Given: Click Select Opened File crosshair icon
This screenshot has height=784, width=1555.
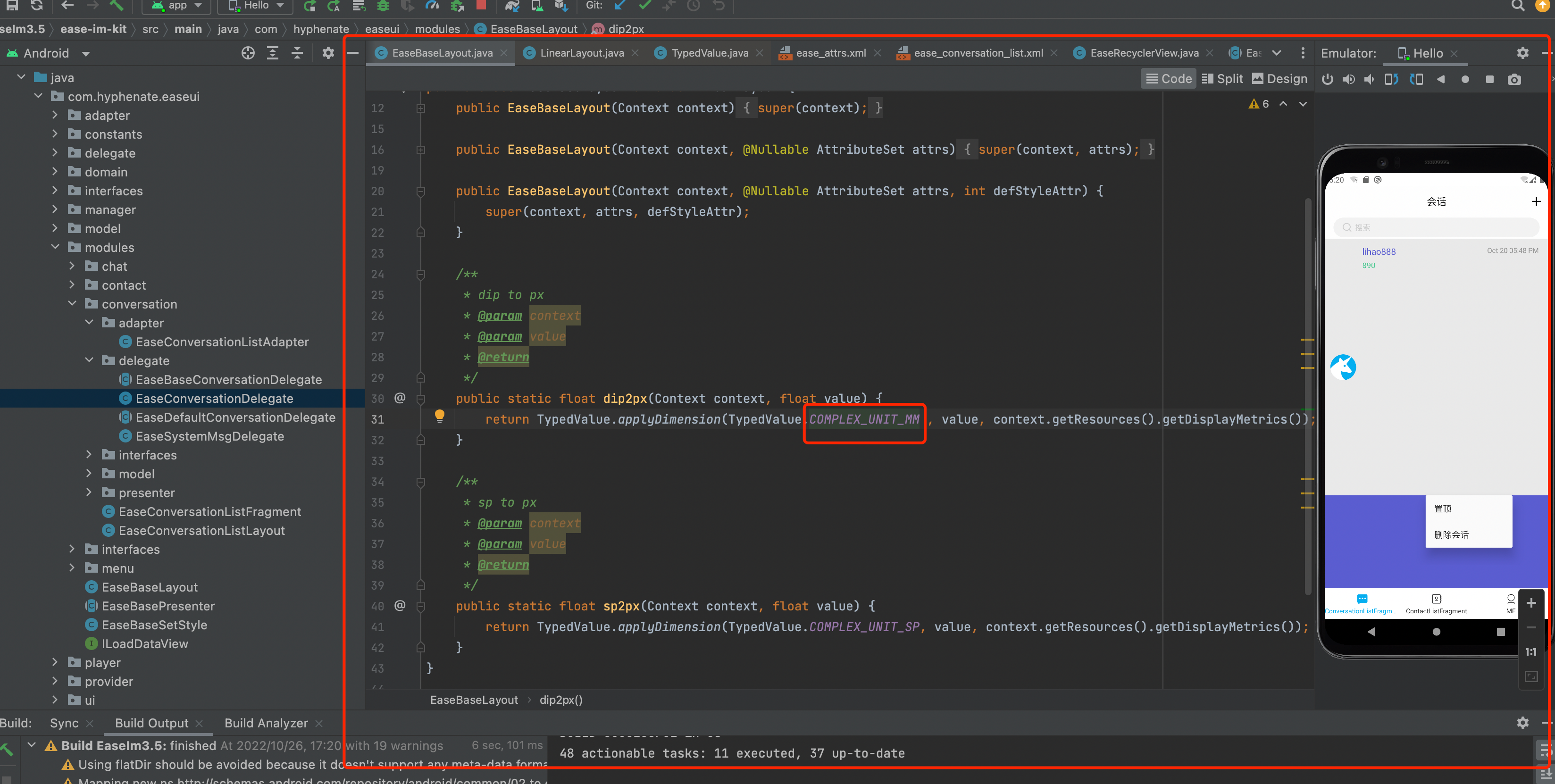Looking at the screenshot, I should point(248,53).
